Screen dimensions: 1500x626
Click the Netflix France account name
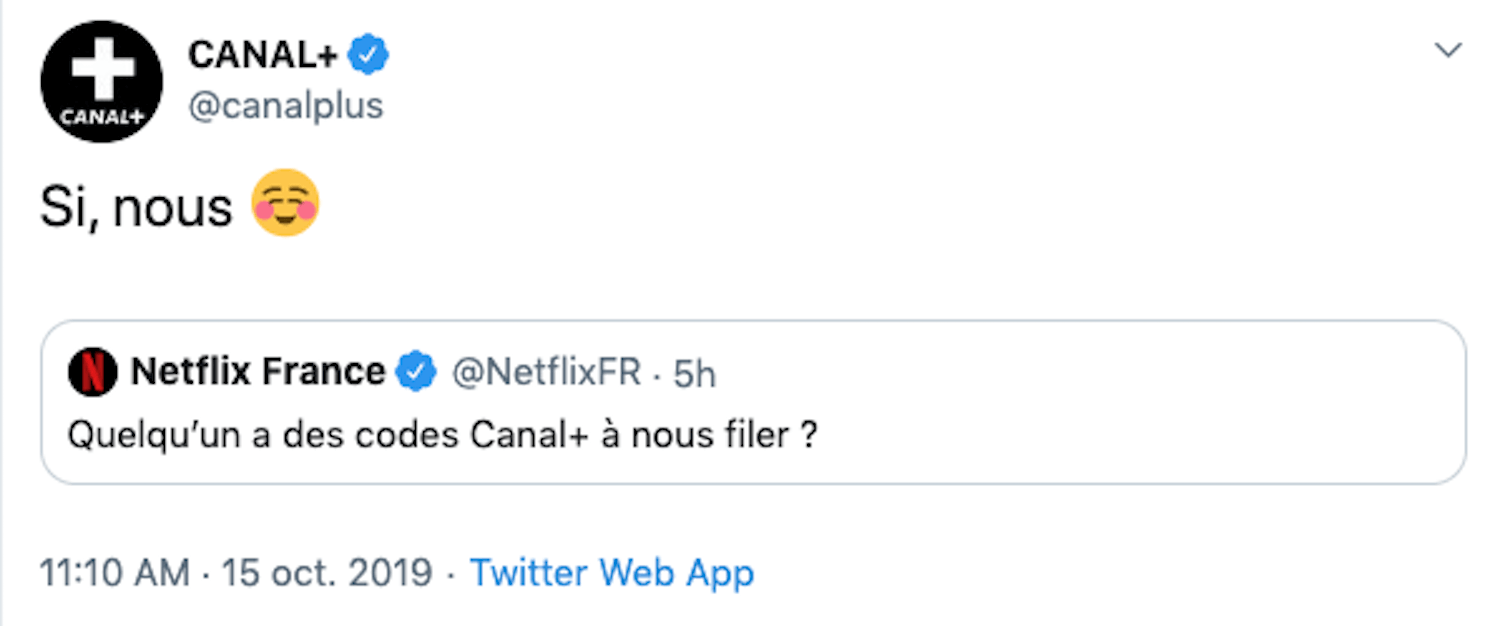pos(258,373)
